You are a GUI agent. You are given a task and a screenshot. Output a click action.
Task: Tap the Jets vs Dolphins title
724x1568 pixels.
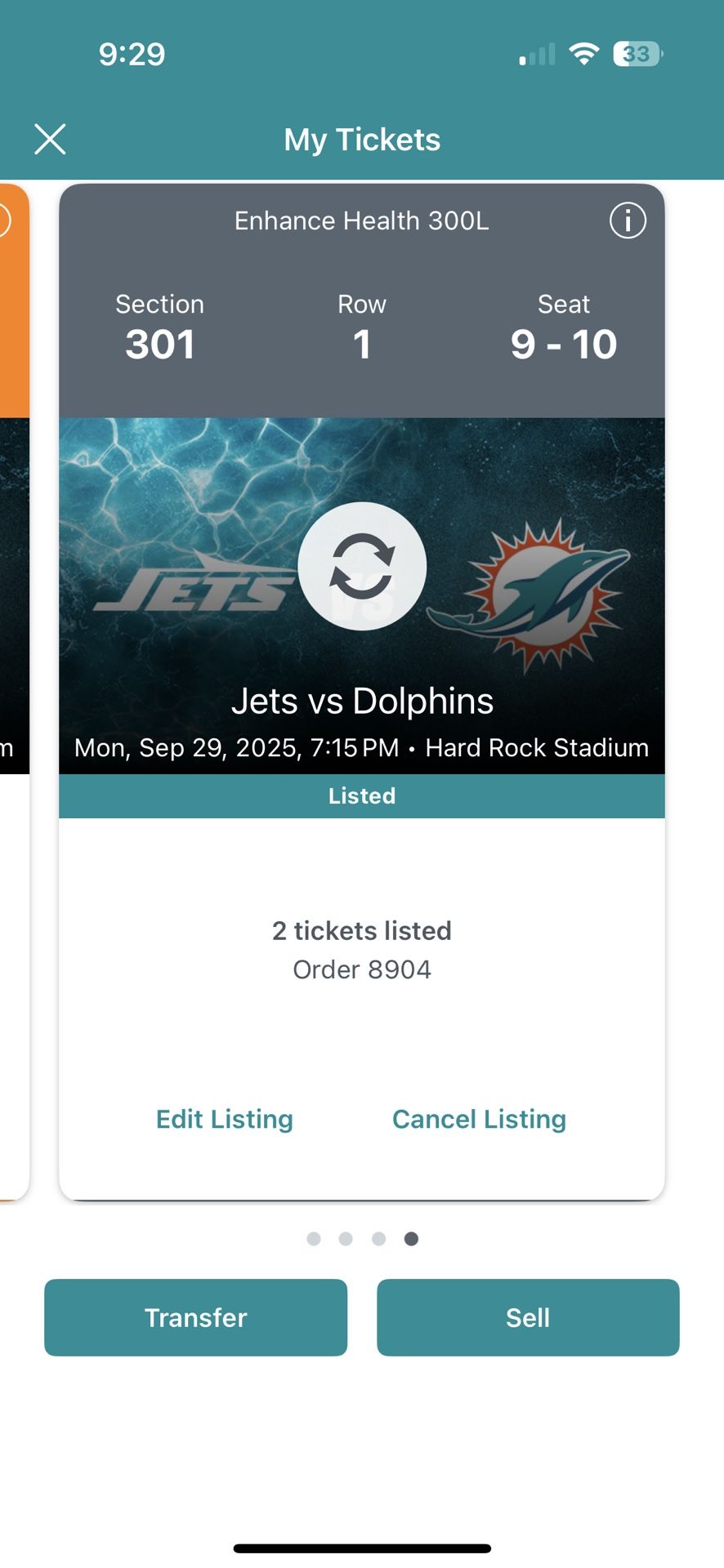(362, 701)
